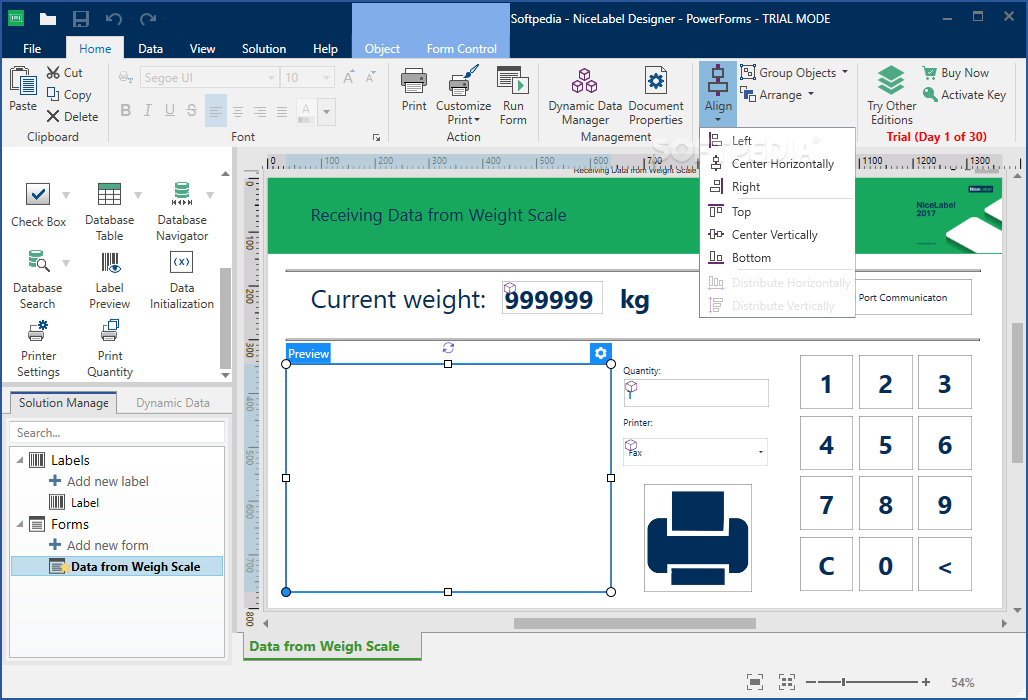Click the Preview object settings gear
The width and height of the screenshot is (1028, 700).
[x=601, y=353]
